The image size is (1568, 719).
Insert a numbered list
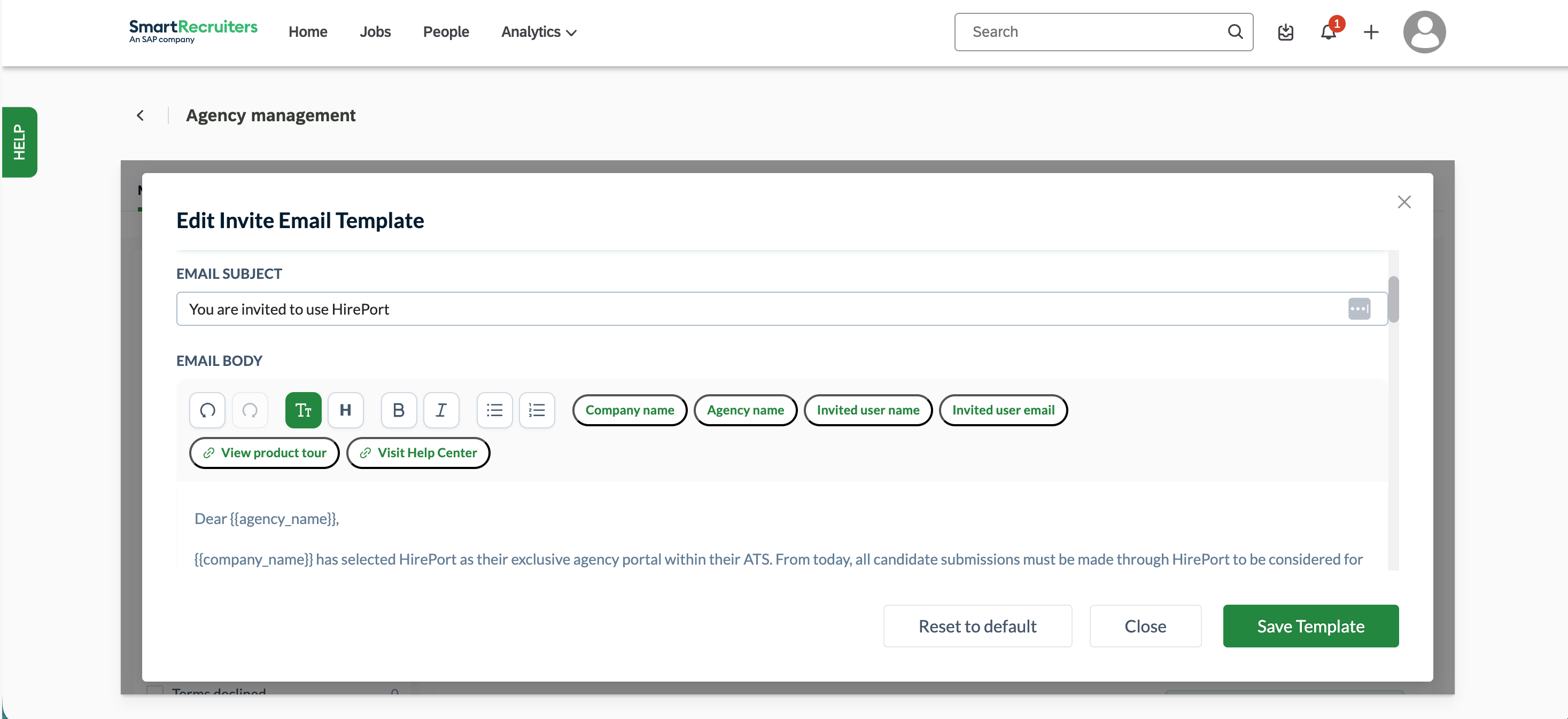click(537, 410)
